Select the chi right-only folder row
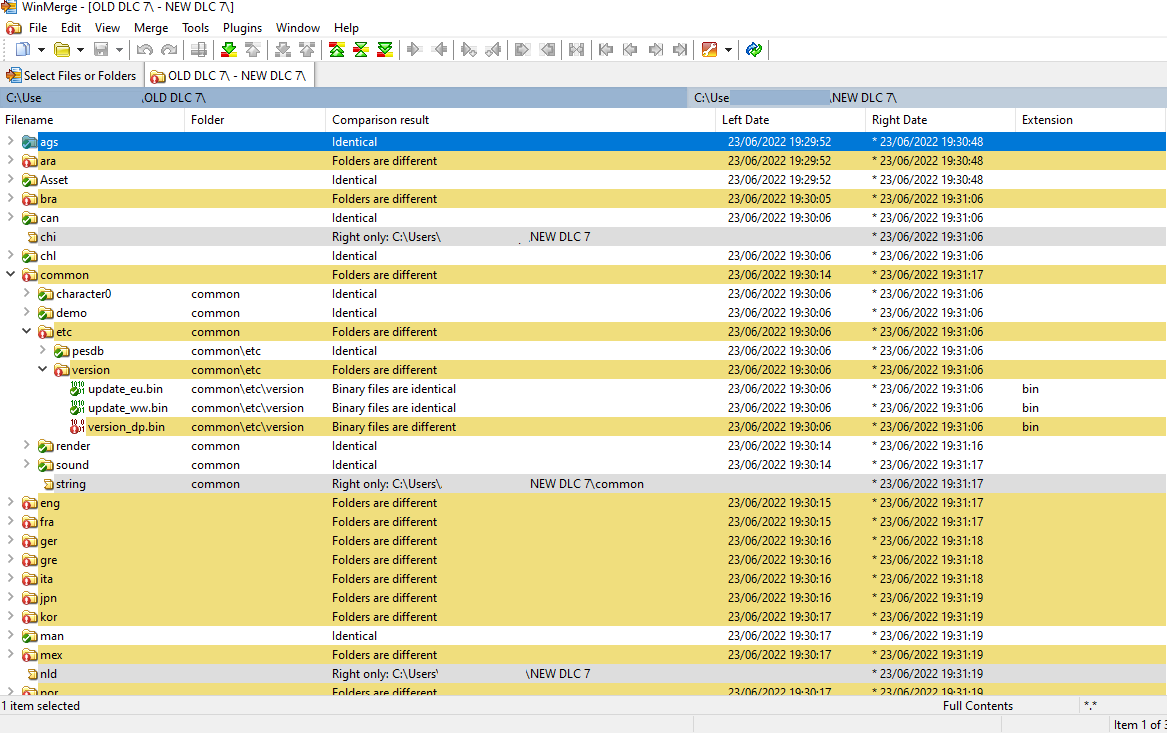1167x733 pixels. point(584,237)
